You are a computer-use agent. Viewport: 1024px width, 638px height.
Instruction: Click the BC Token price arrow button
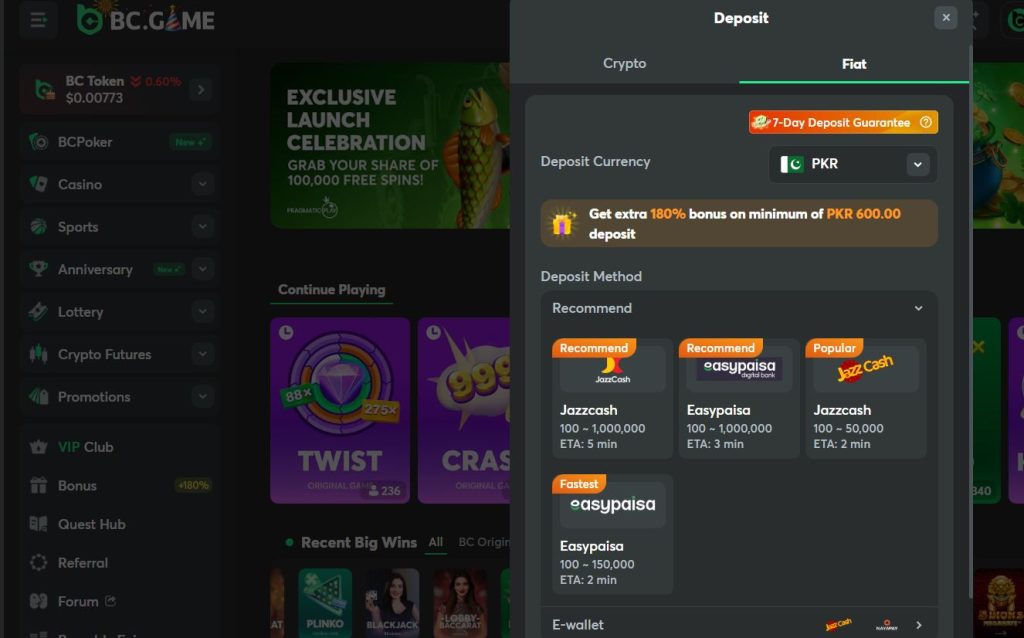(x=200, y=90)
